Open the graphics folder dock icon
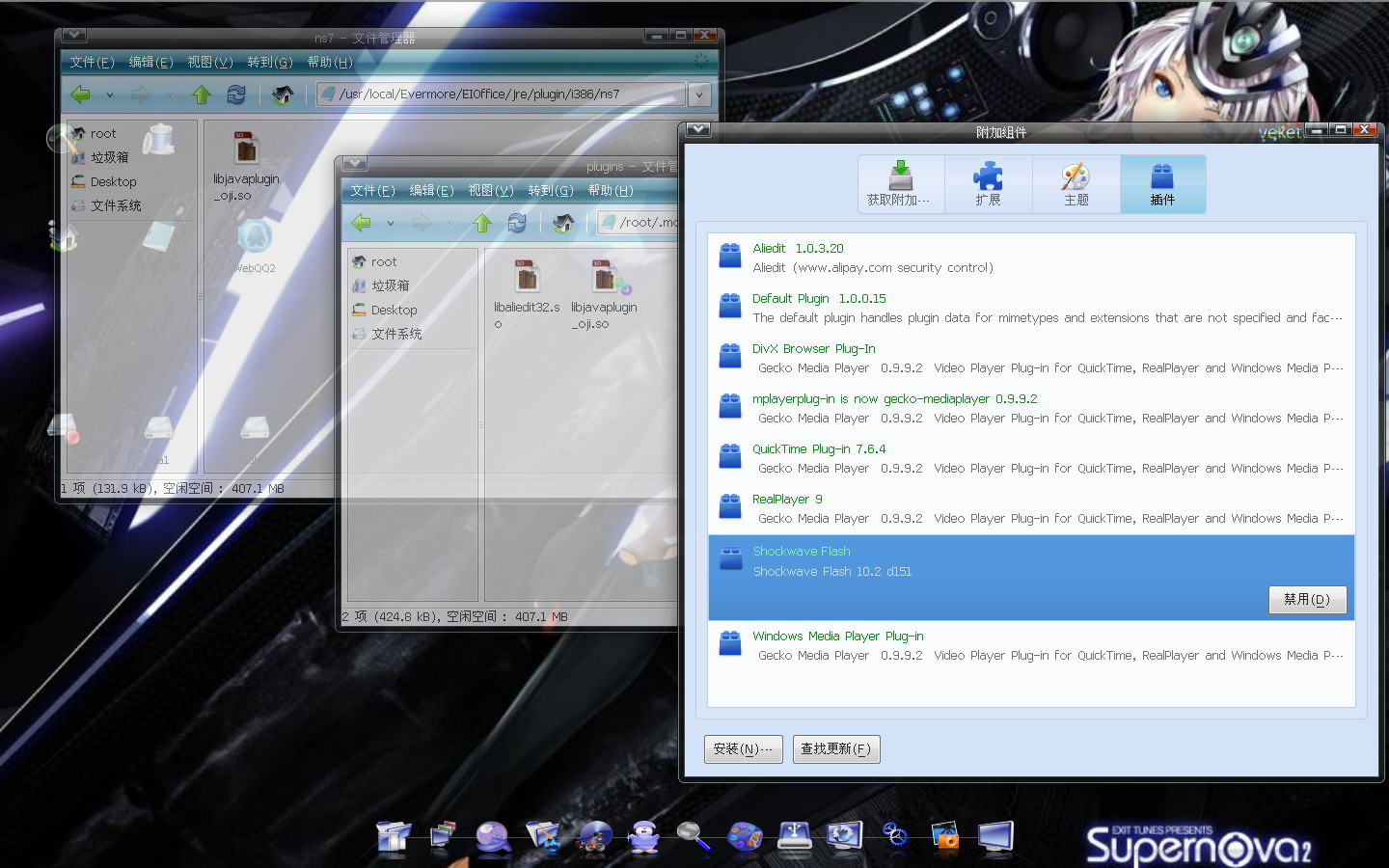The height and width of the screenshot is (868, 1389). click(x=543, y=836)
